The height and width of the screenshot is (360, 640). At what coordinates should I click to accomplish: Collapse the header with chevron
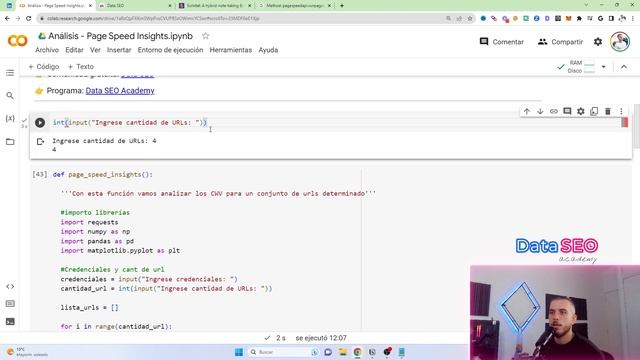click(x=624, y=67)
